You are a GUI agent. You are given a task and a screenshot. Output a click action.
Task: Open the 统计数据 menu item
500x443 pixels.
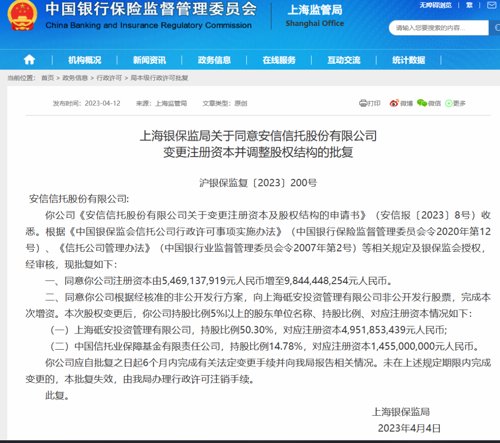(408, 60)
